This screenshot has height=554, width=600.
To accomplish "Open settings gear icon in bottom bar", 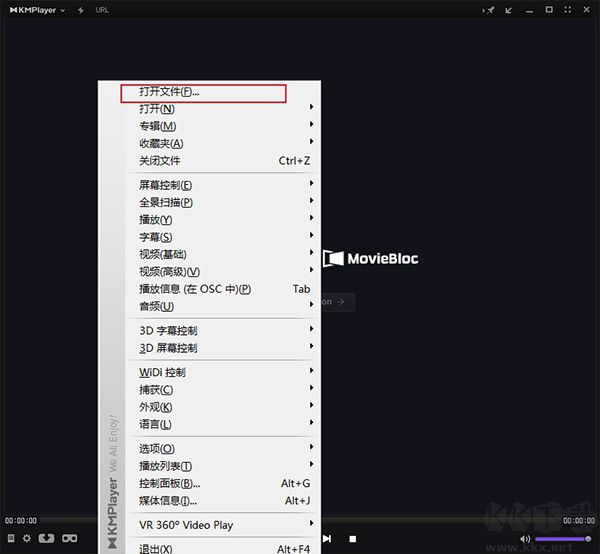I will coord(26,538).
